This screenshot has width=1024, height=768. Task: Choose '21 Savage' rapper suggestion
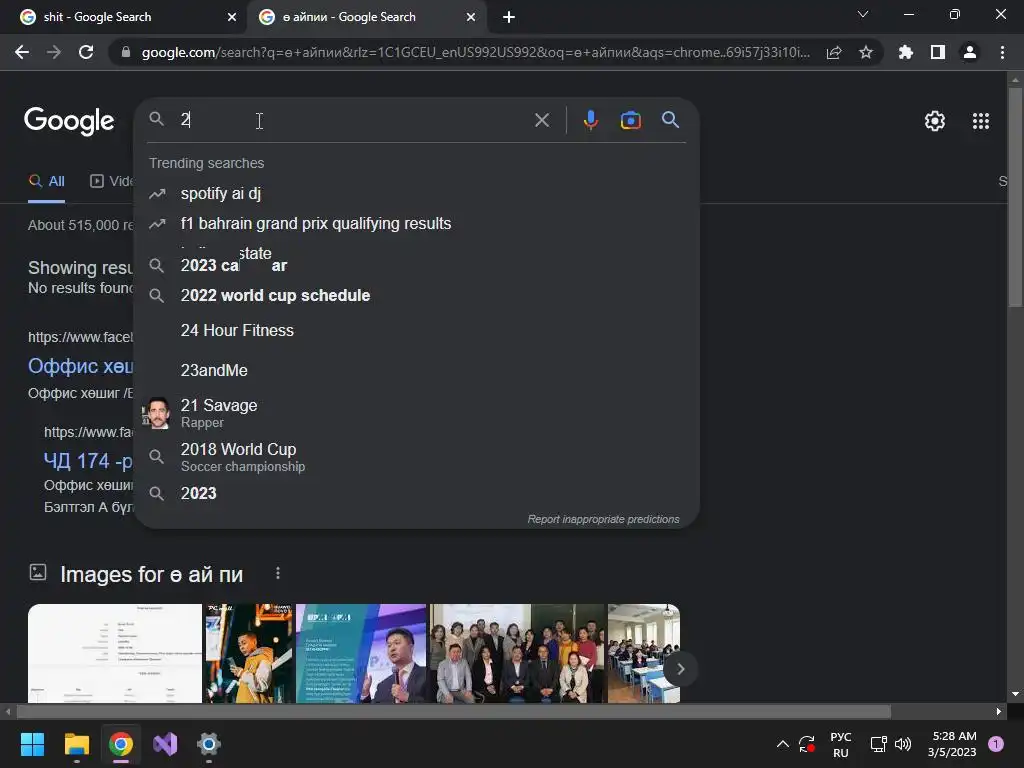click(x=417, y=413)
